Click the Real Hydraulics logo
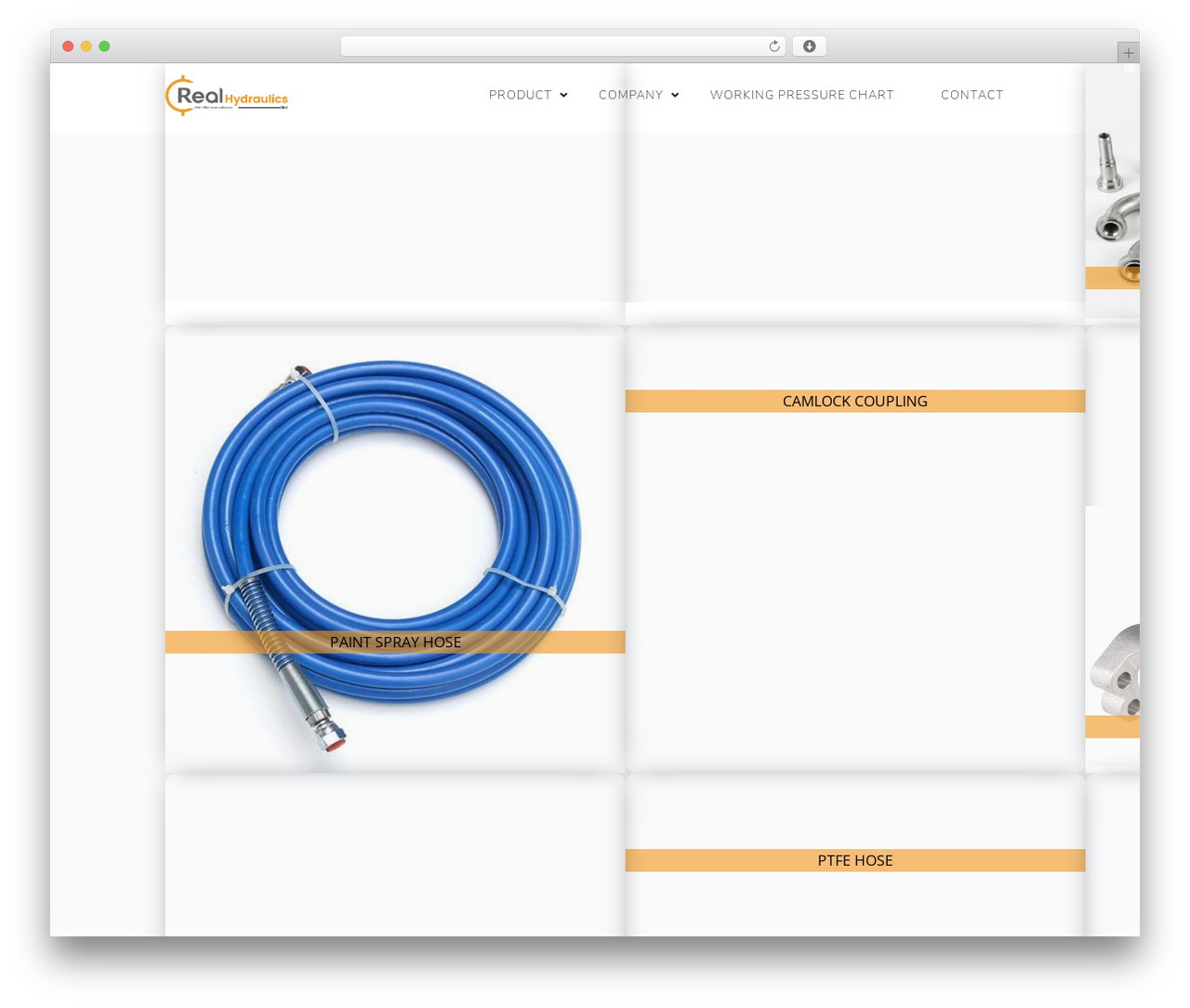 227,96
